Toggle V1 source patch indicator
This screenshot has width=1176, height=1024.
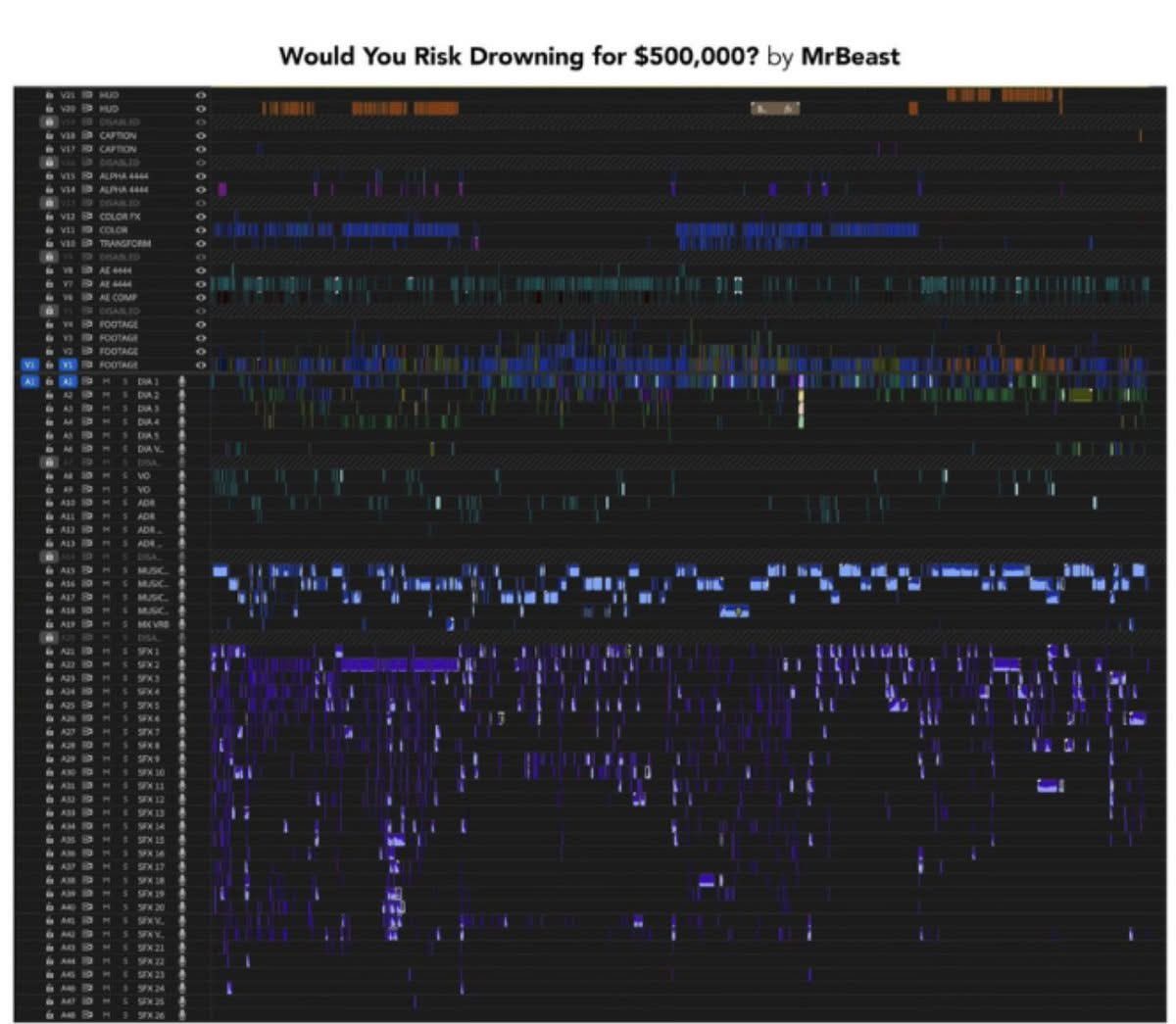pyautogui.click(x=29, y=365)
